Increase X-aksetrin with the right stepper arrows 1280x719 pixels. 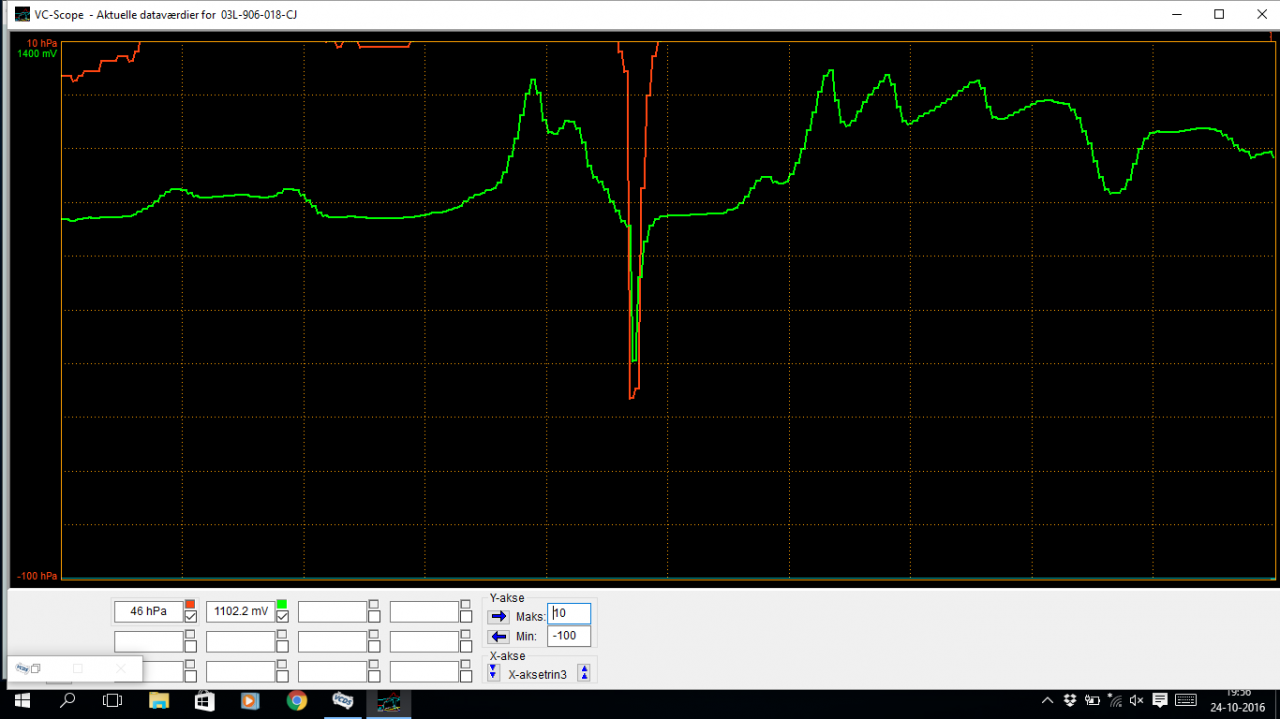[583, 672]
